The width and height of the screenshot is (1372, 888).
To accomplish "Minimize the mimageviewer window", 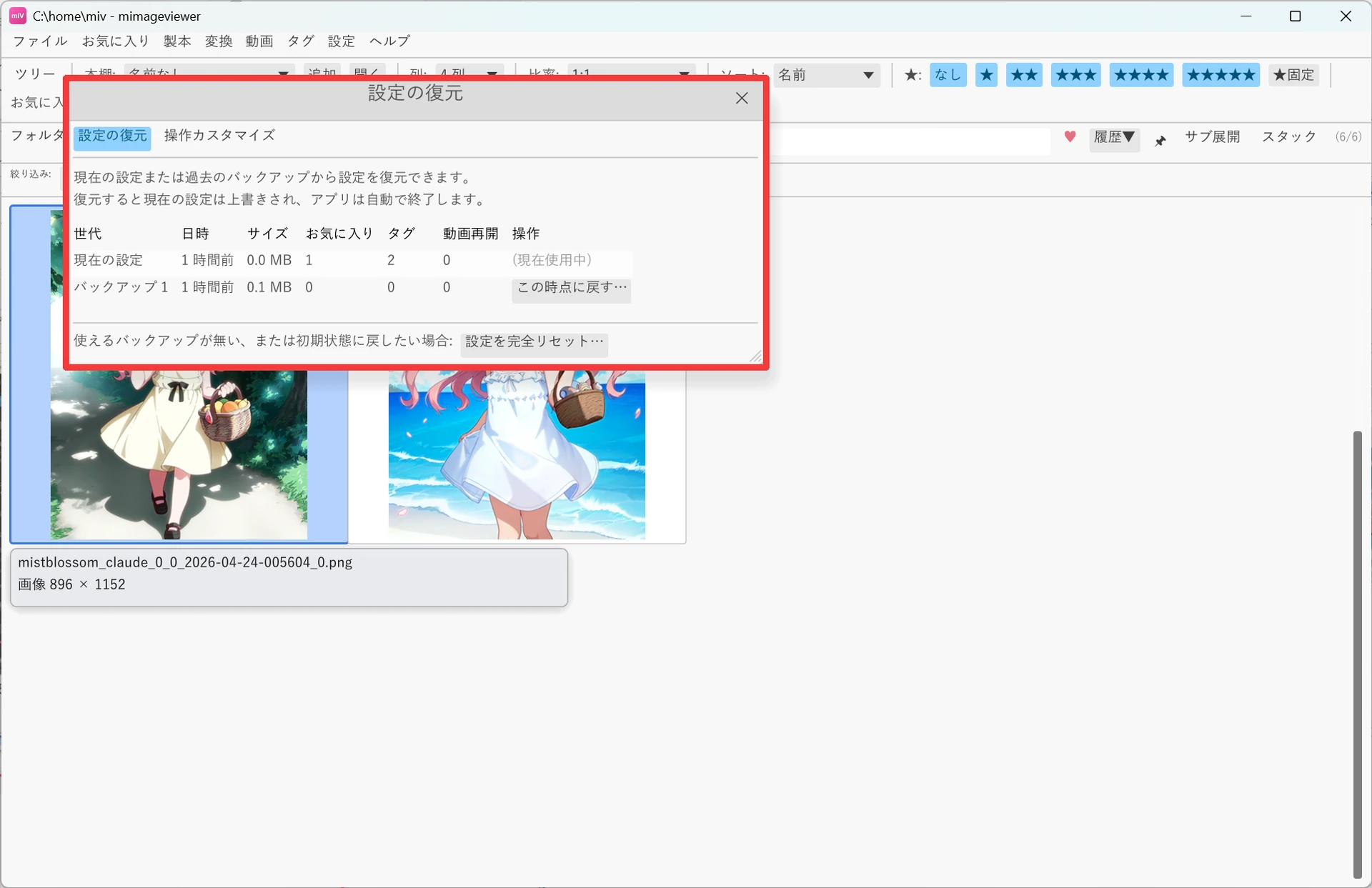I will pyautogui.click(x=1246, y=16).
